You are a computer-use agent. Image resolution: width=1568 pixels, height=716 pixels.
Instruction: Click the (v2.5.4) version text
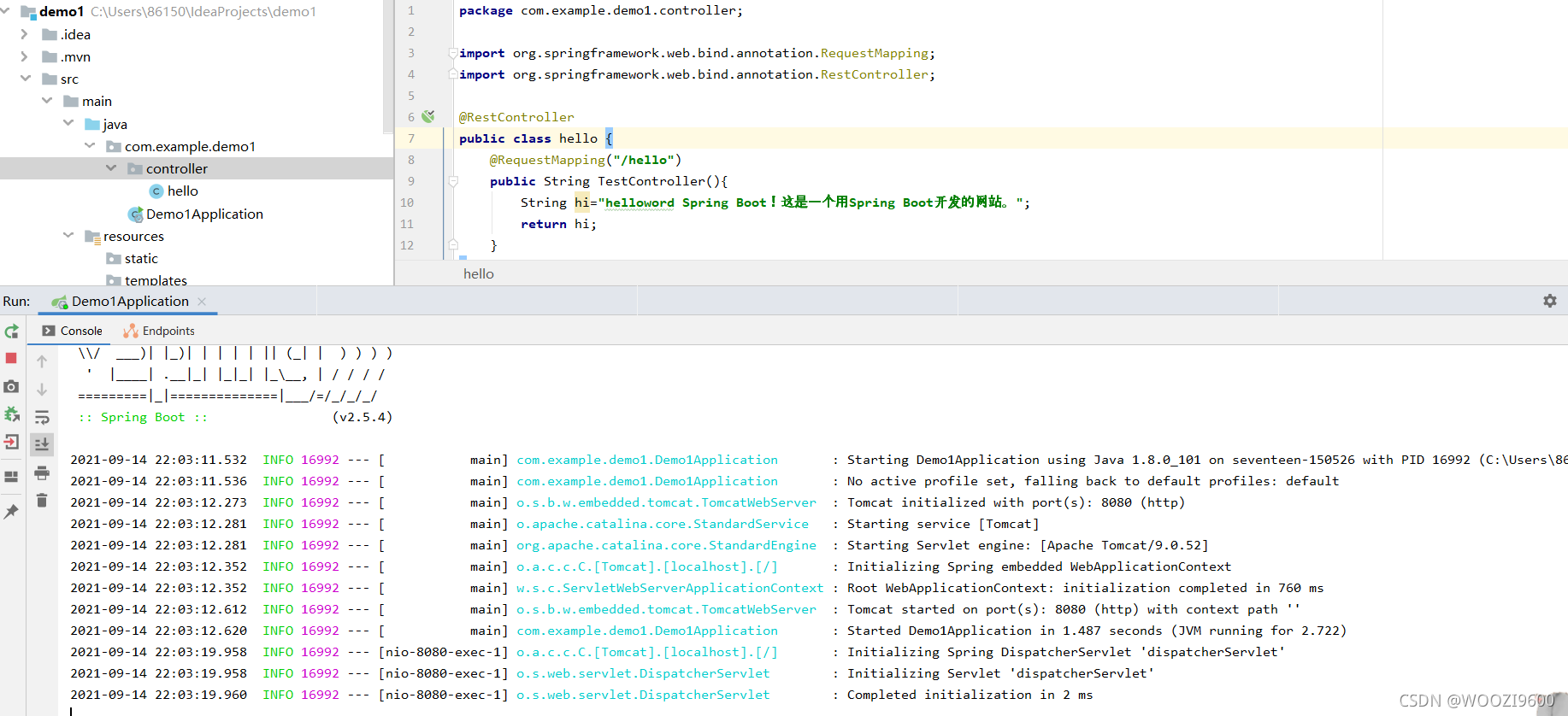pyautogui.click(x=363, y=417)
